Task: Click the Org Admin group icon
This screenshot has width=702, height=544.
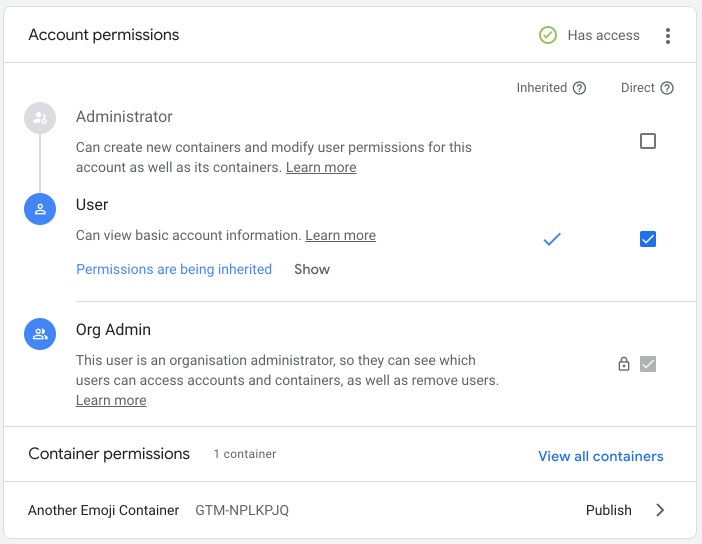Action: point(40,334)
